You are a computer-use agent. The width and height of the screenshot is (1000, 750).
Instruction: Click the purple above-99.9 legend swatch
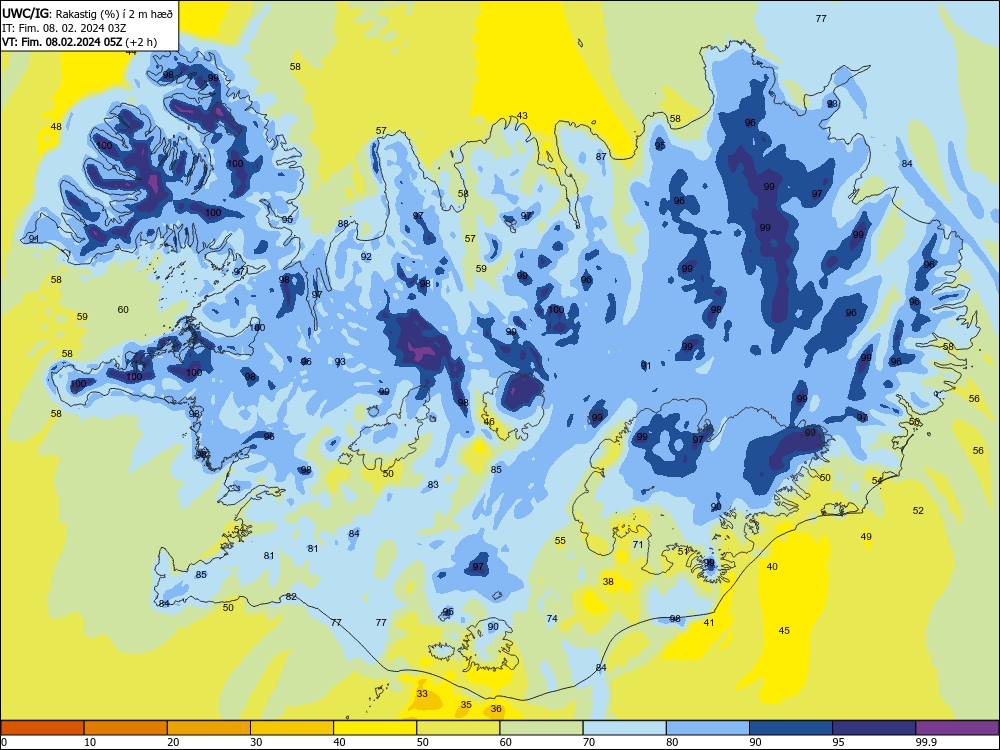coord(957,728)
